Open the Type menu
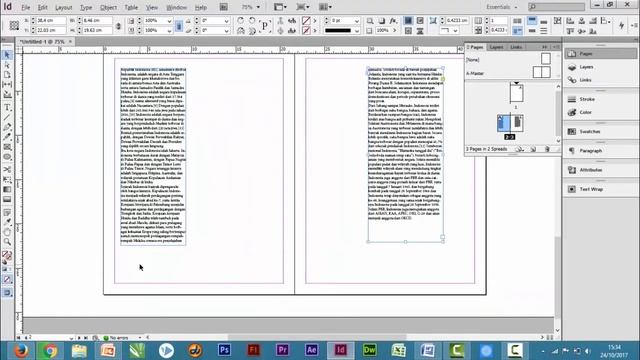 pos(86,7)
